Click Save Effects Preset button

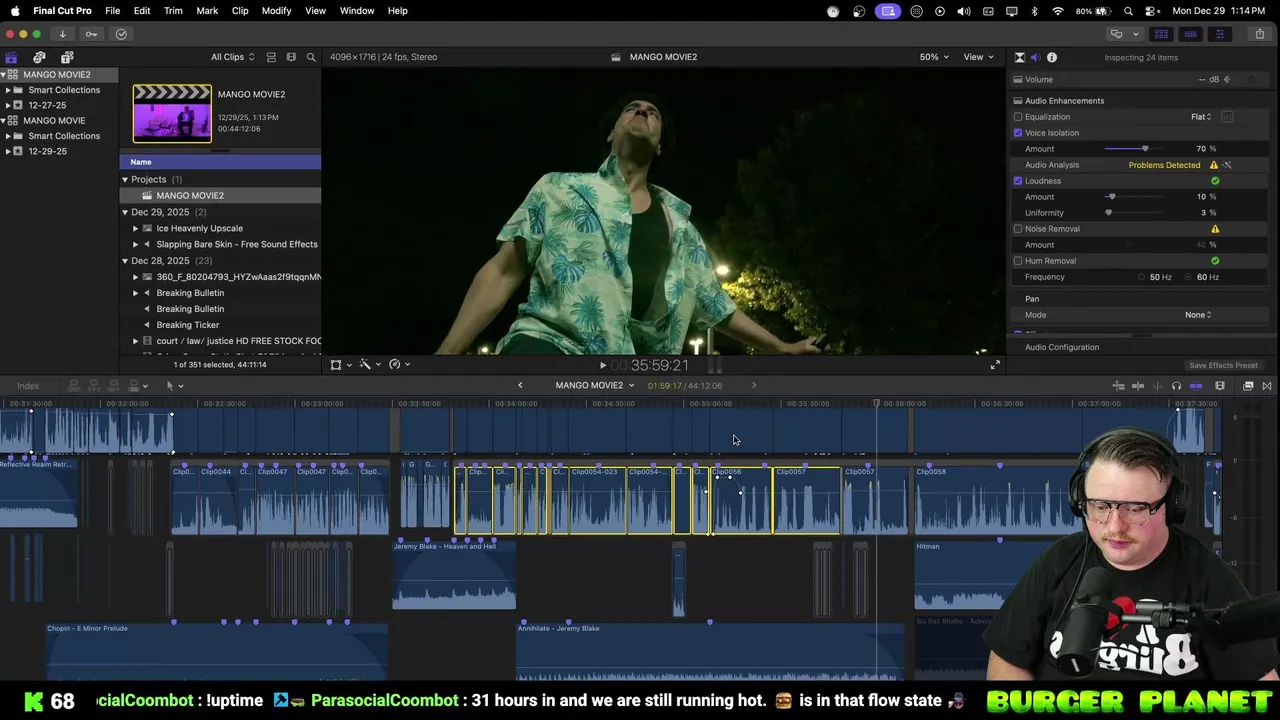(1223, 366)
